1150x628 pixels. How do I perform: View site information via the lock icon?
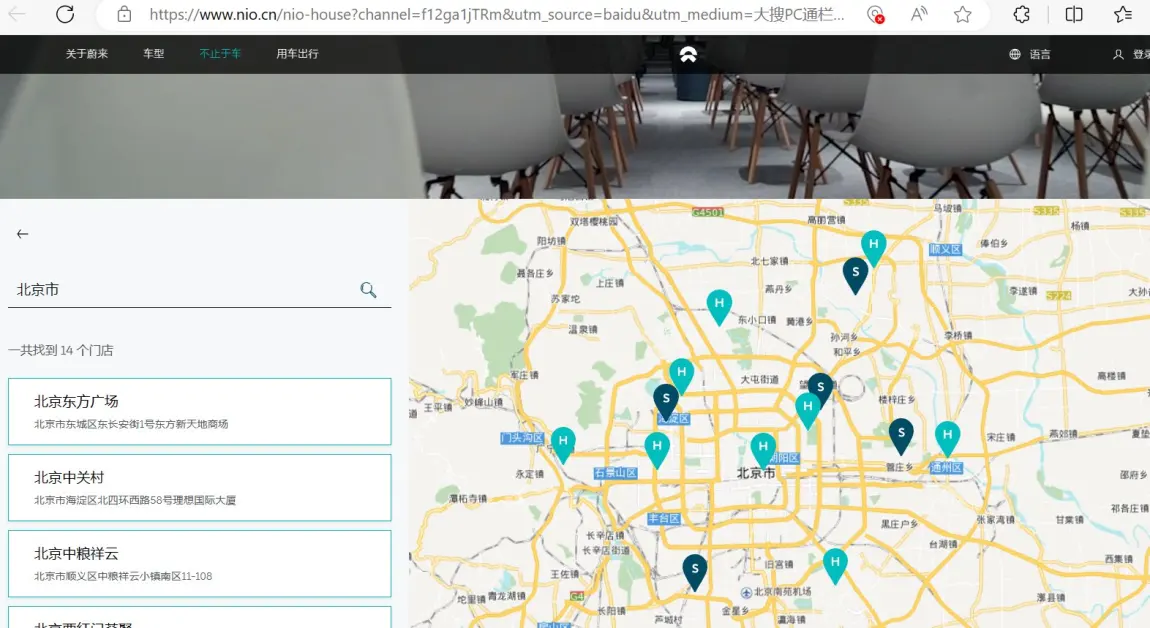pyautogui.click(x=124, y=14)
